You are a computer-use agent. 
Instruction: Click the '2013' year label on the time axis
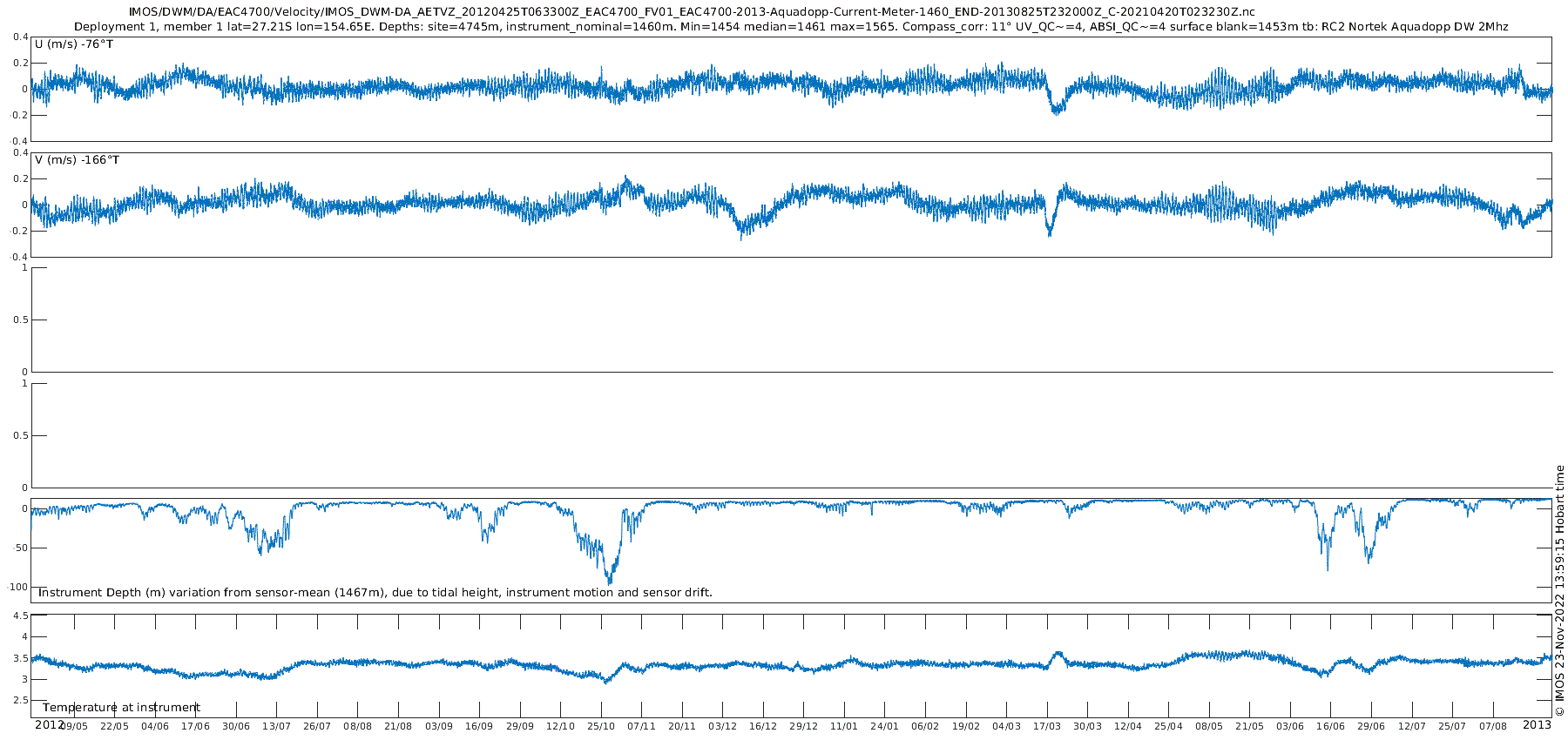click(1537, 724)
